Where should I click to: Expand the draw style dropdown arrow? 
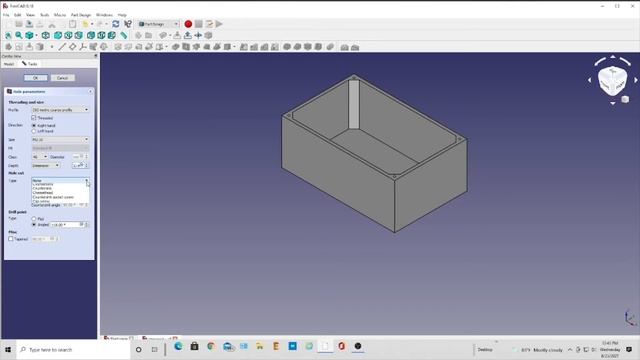click(36, 36)
